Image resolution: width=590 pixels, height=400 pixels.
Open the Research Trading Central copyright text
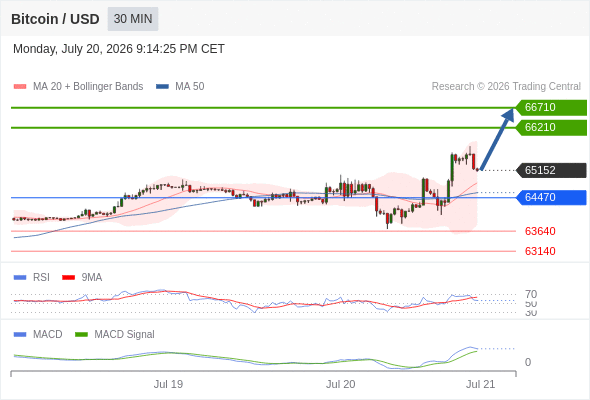506,87
